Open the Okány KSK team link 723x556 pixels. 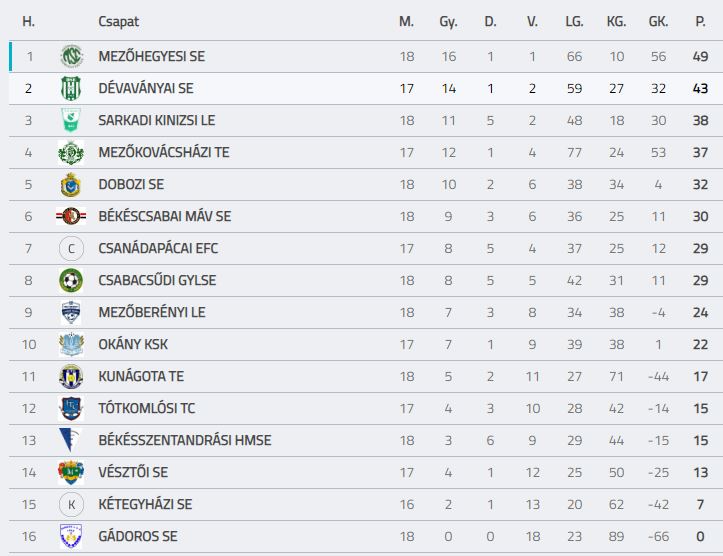coord(133,344)
